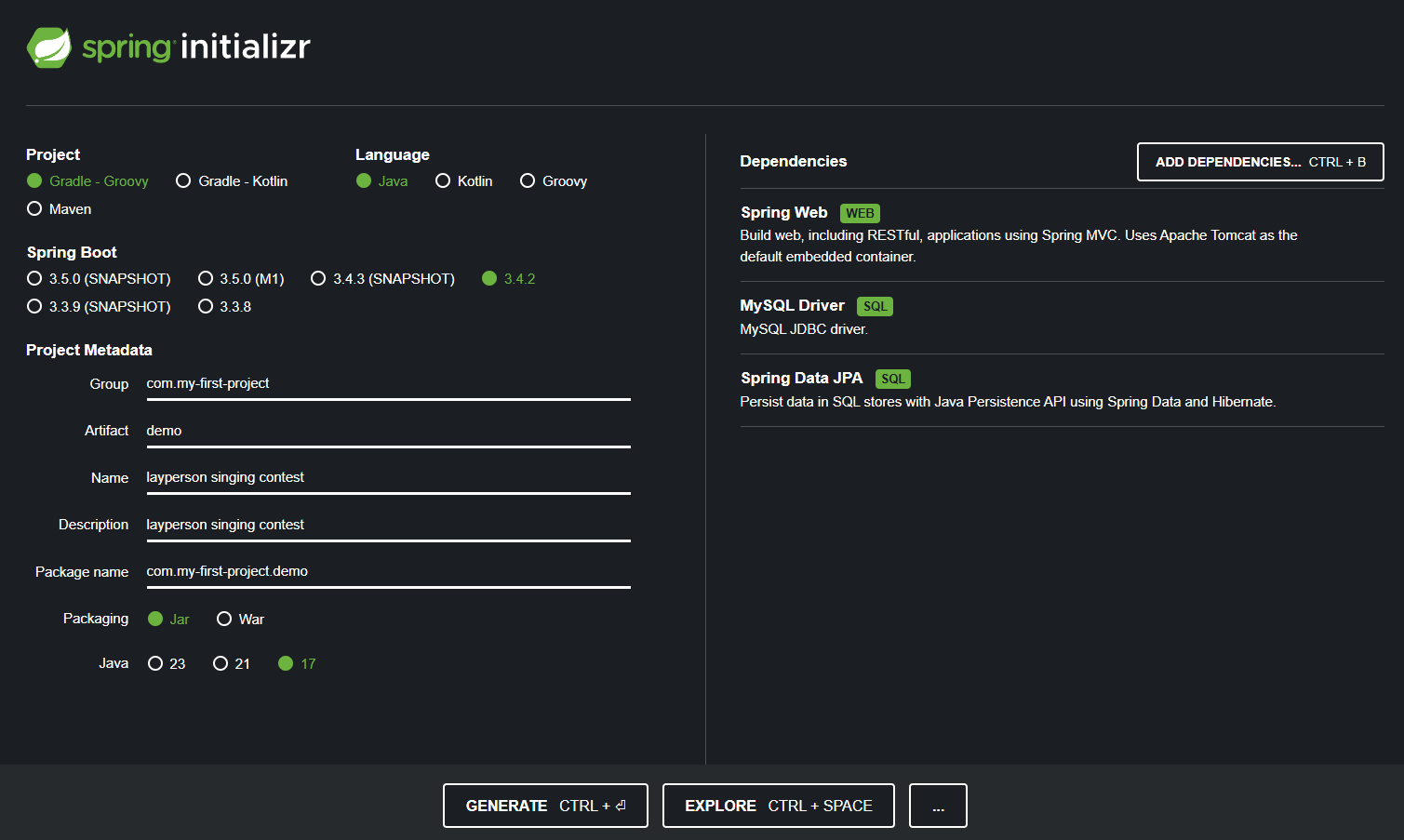Click the WEB tag badge on Spring Web
Screen dimensions: 1404x840
(x=860, y=214)
